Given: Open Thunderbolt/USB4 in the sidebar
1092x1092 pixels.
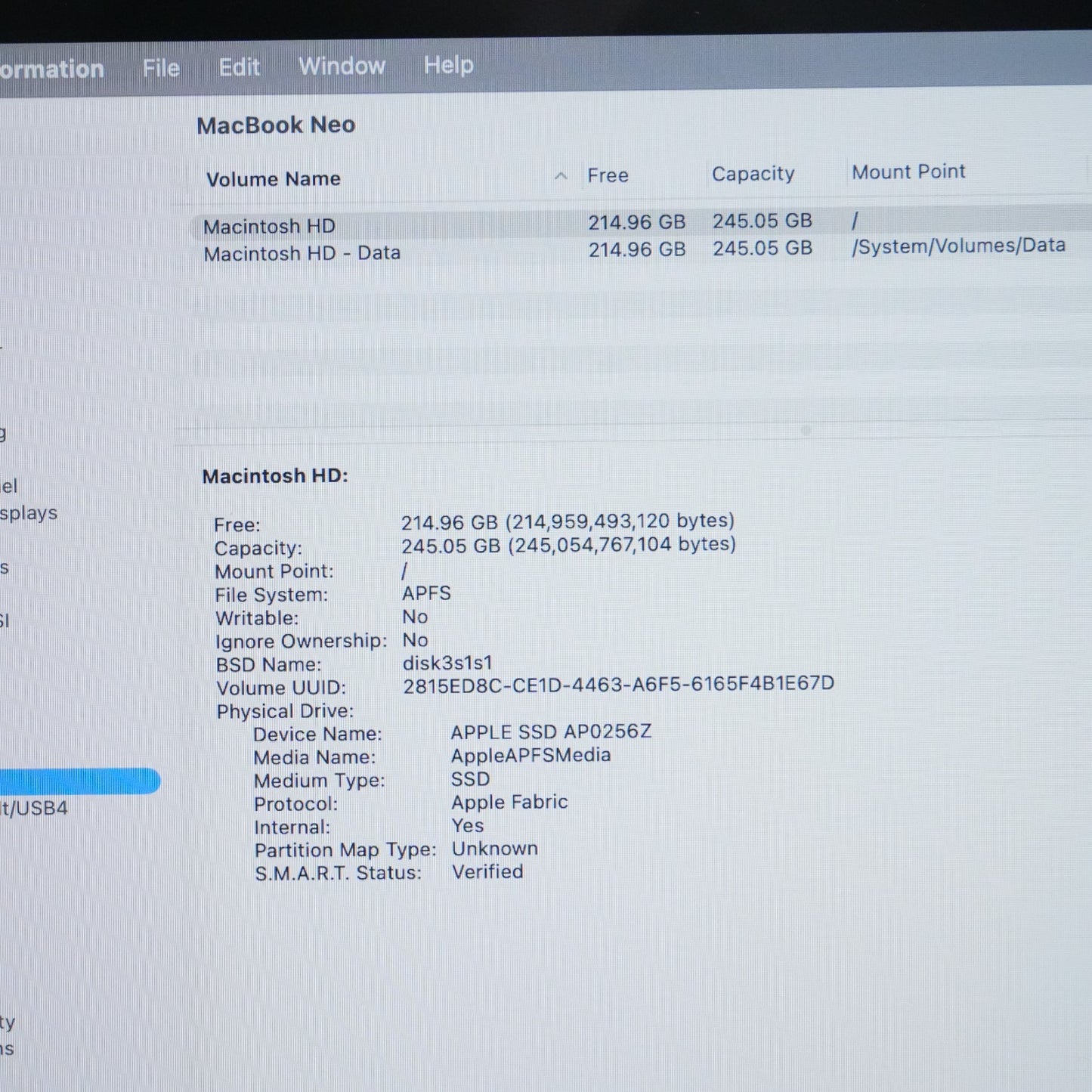Looking at the screenshot, I should pyautogui.click(x=34, y=809).
